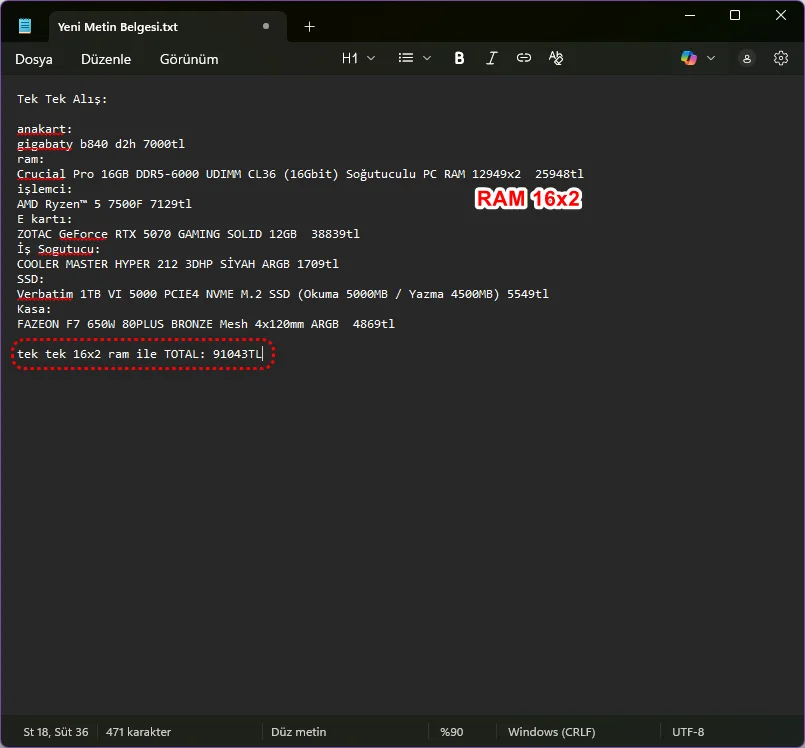805x748 pixels.
Task: Open the Dosya menu
Action: coord(34,59)
